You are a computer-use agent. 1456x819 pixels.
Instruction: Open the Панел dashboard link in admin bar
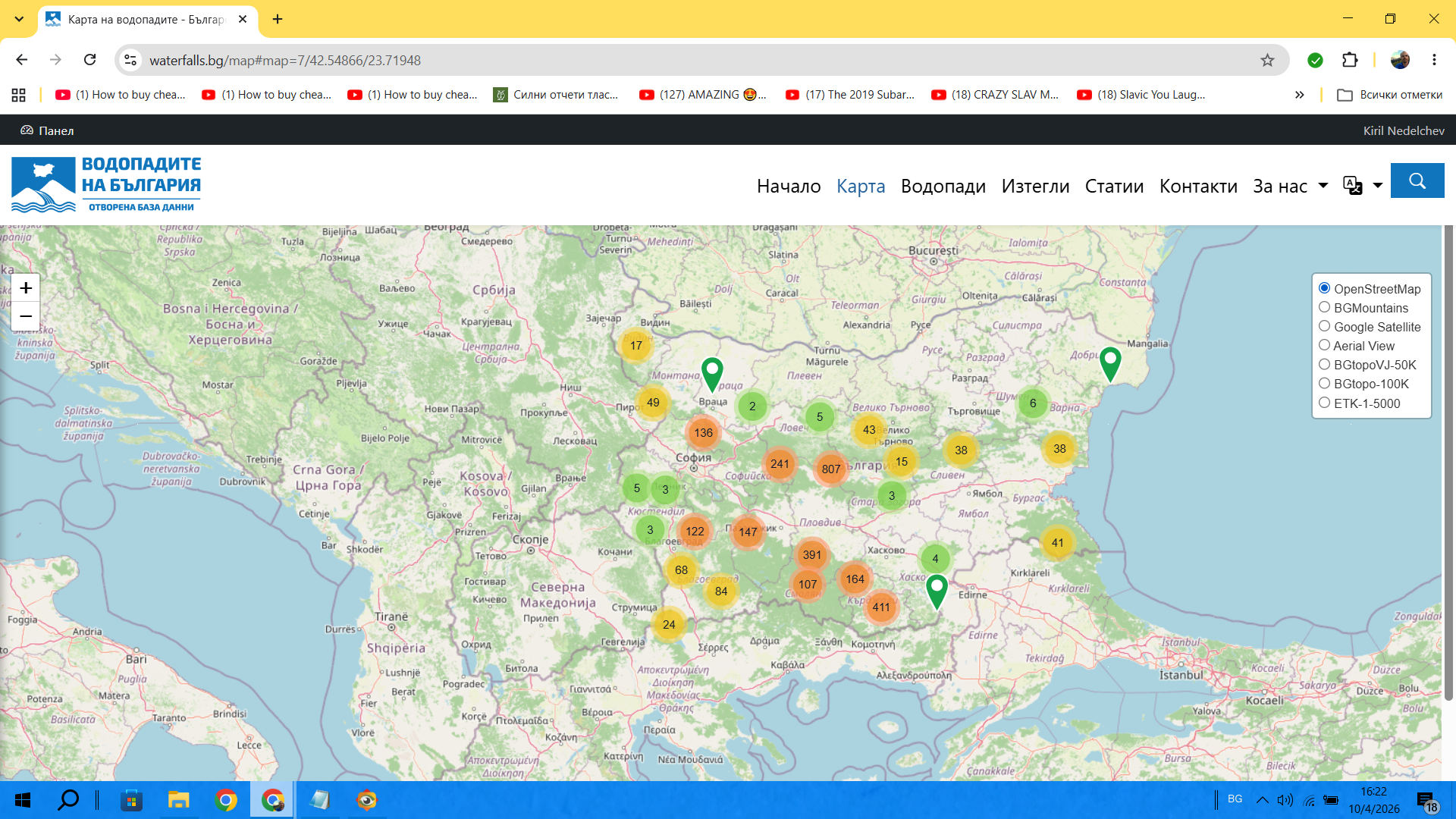(x=47, y=130)
